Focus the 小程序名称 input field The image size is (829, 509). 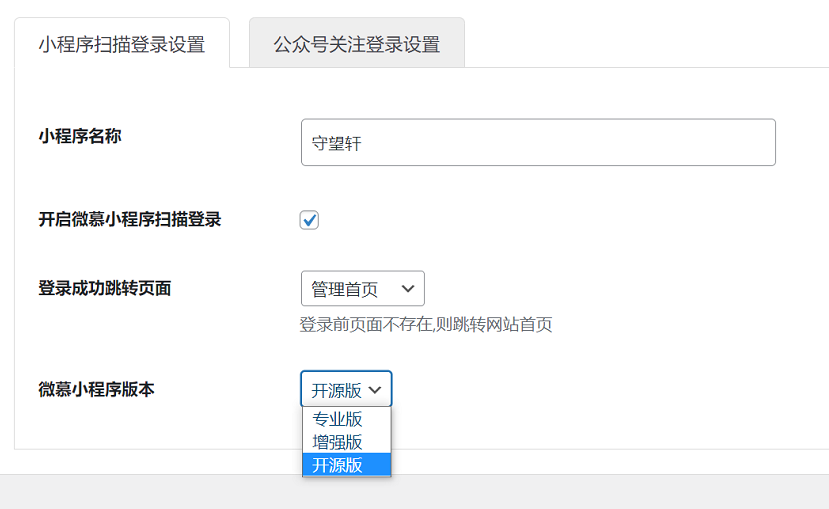point(538,142)
